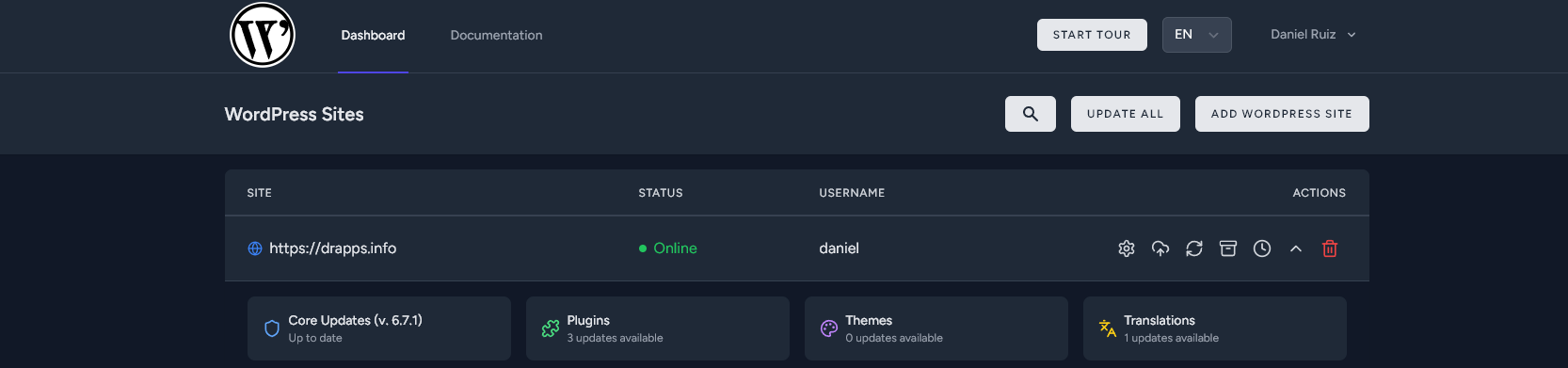
Task: Click the Add WordPress Site button
Action: (x=1282, y=114)
